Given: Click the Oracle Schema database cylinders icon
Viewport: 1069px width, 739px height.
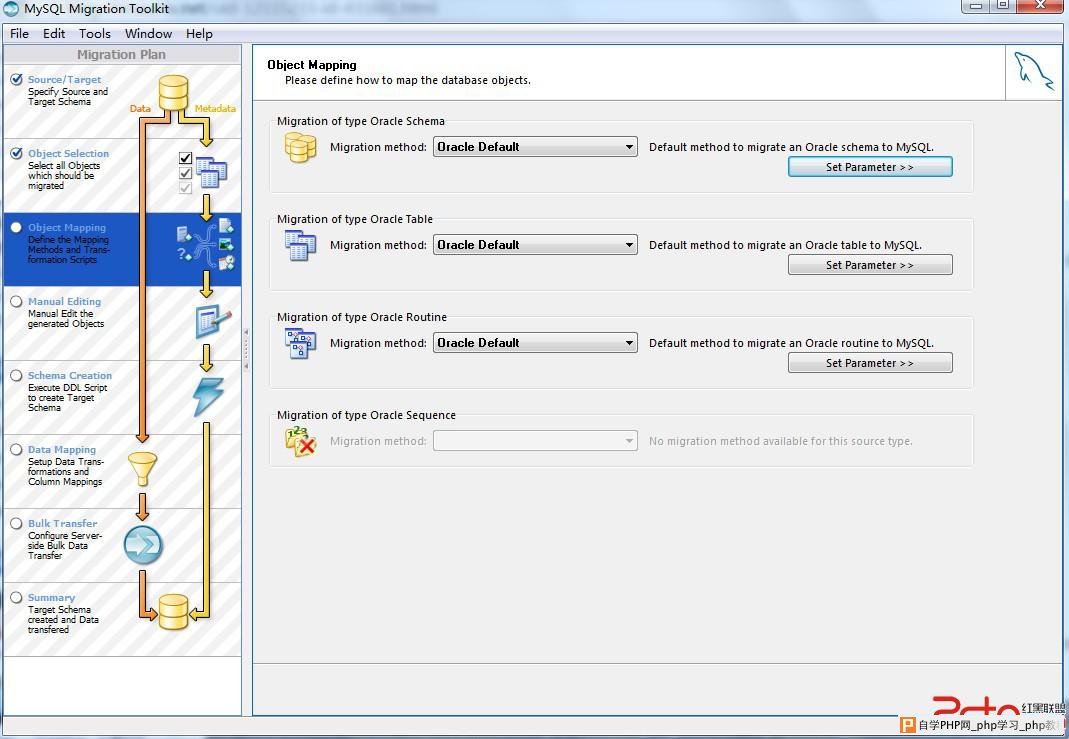Looking at the screenshot, I should pos(301,147).
